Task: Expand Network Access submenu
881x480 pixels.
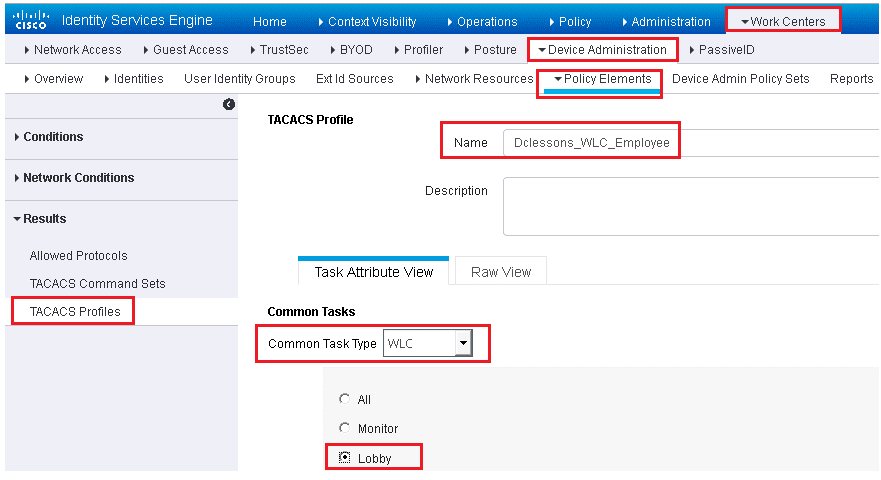Action: click(x=73, y=49)
